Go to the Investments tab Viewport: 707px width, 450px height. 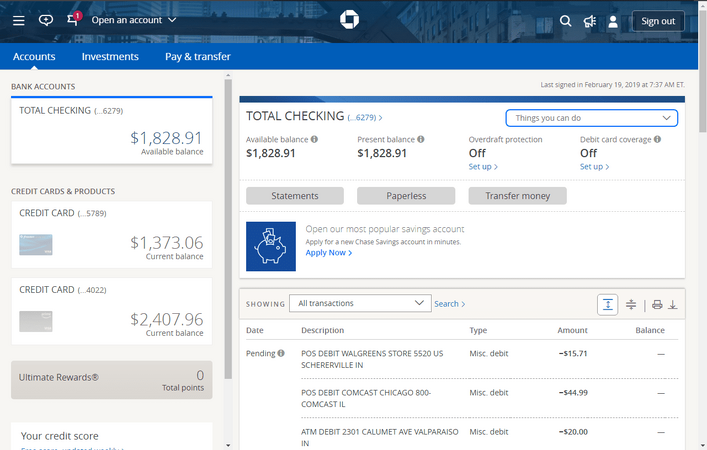(x=110, y=57)
